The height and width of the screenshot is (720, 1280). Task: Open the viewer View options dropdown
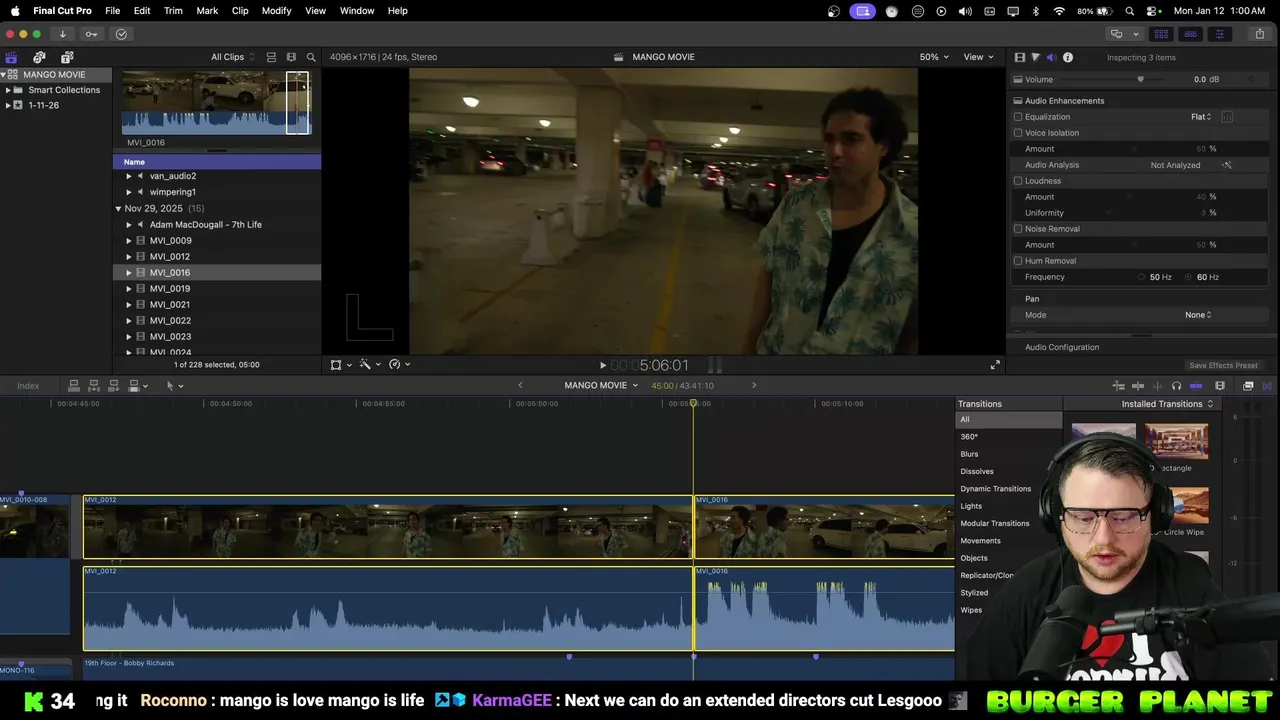coord(978,57)
